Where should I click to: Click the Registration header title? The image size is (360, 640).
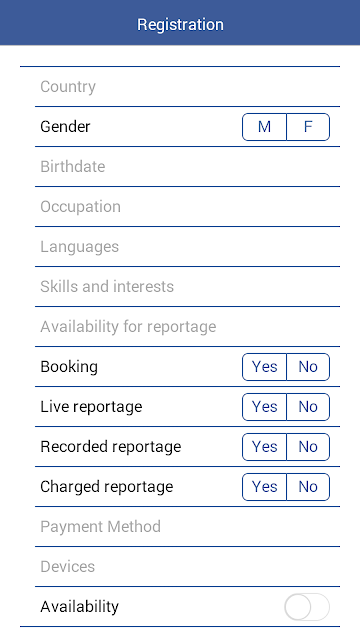(x=180, y=24)
